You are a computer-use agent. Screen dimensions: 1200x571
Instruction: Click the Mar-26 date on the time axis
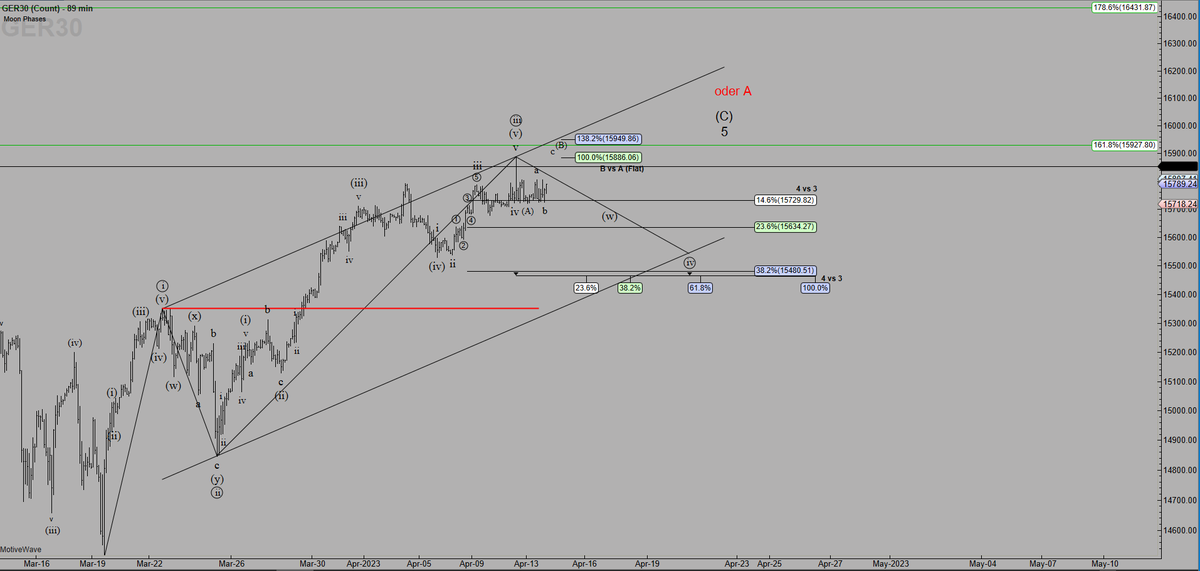tap(231, 564)
